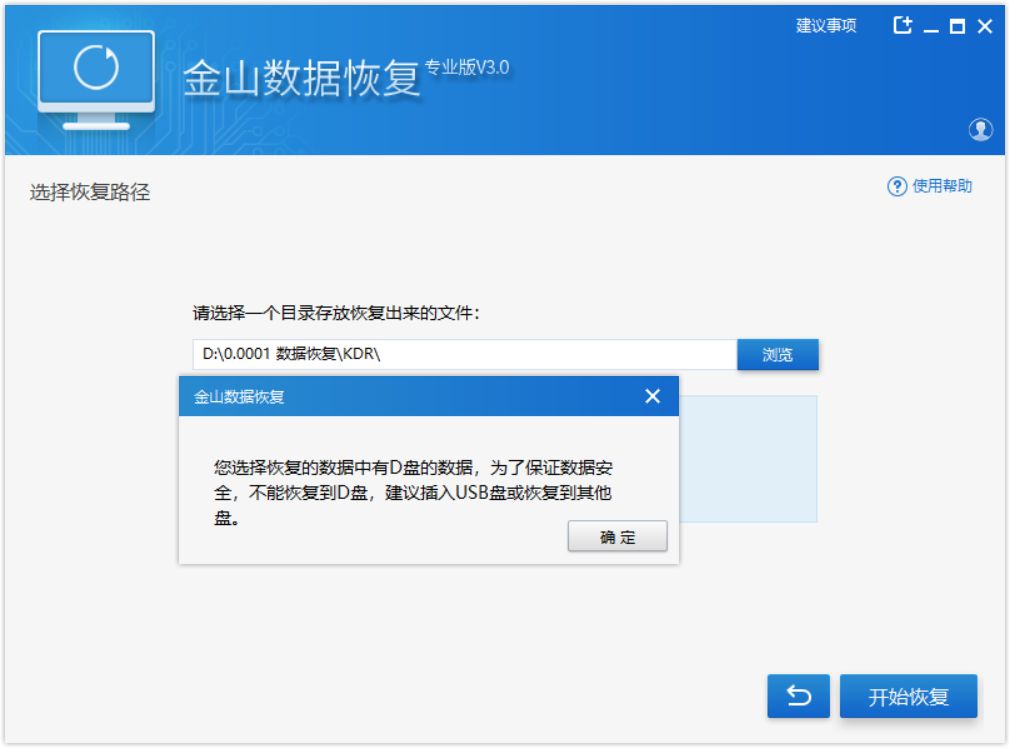Click the monitor-shaped app logo icon

coord(96,78)
